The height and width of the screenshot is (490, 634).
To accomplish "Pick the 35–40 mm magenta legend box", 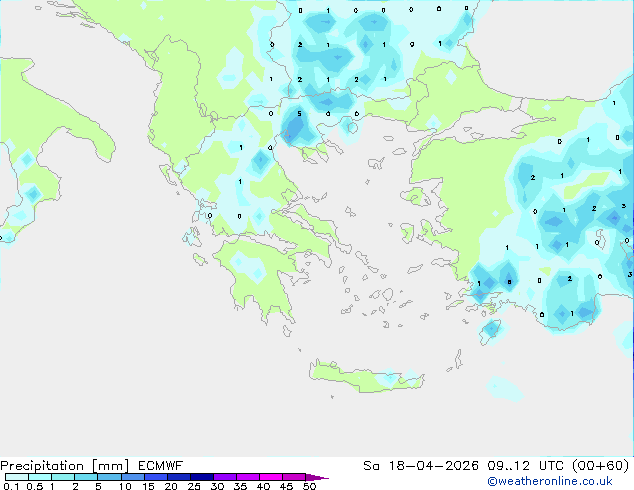I will tap(248, 477).
